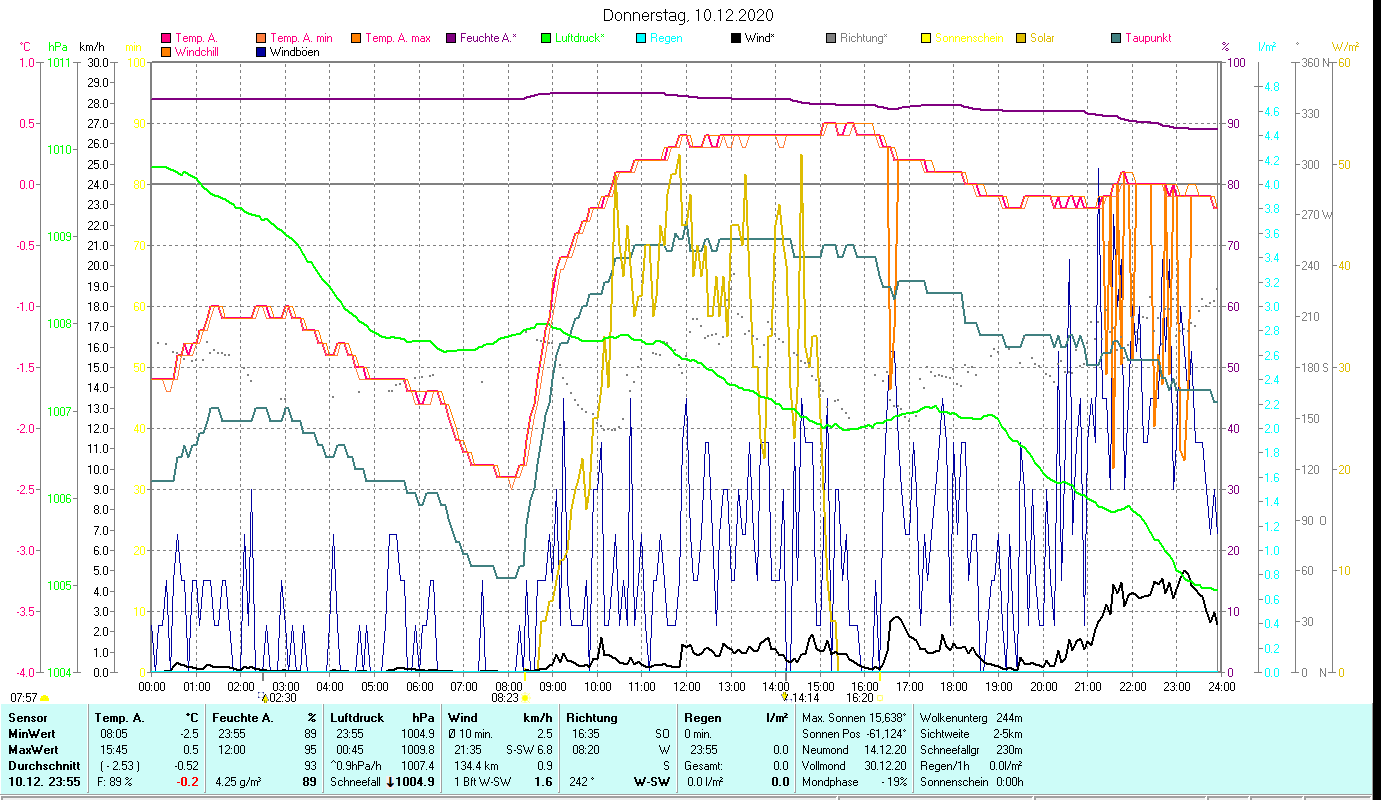
Task: Click the Solar legend label
Action: tap(1043, 38)
